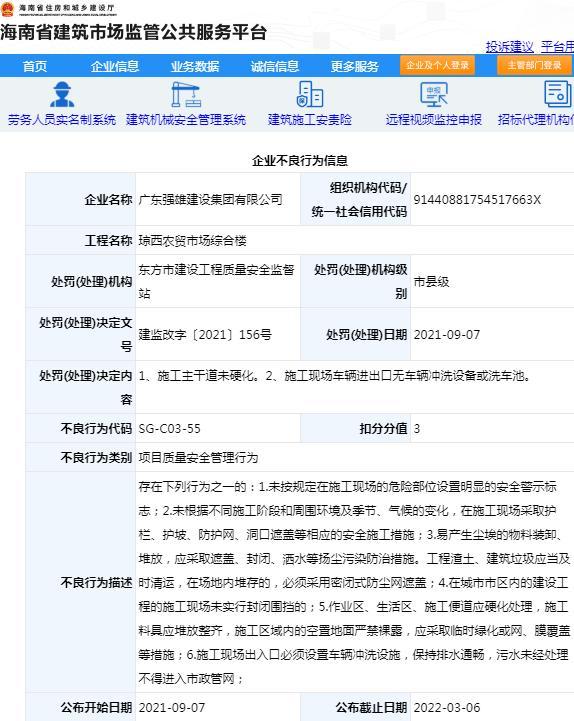Screen dimensions: 574x721
Task: Select the 市县级 level value
Action: pyautogui.click(x=431, y=281)
